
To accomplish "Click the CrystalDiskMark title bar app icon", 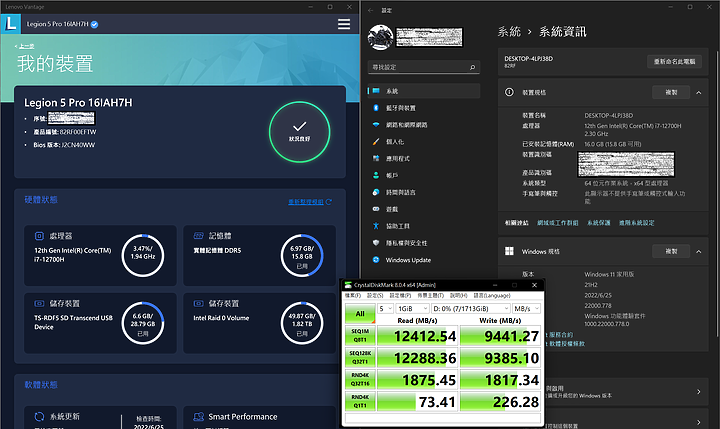I will (x=349, y=285).
